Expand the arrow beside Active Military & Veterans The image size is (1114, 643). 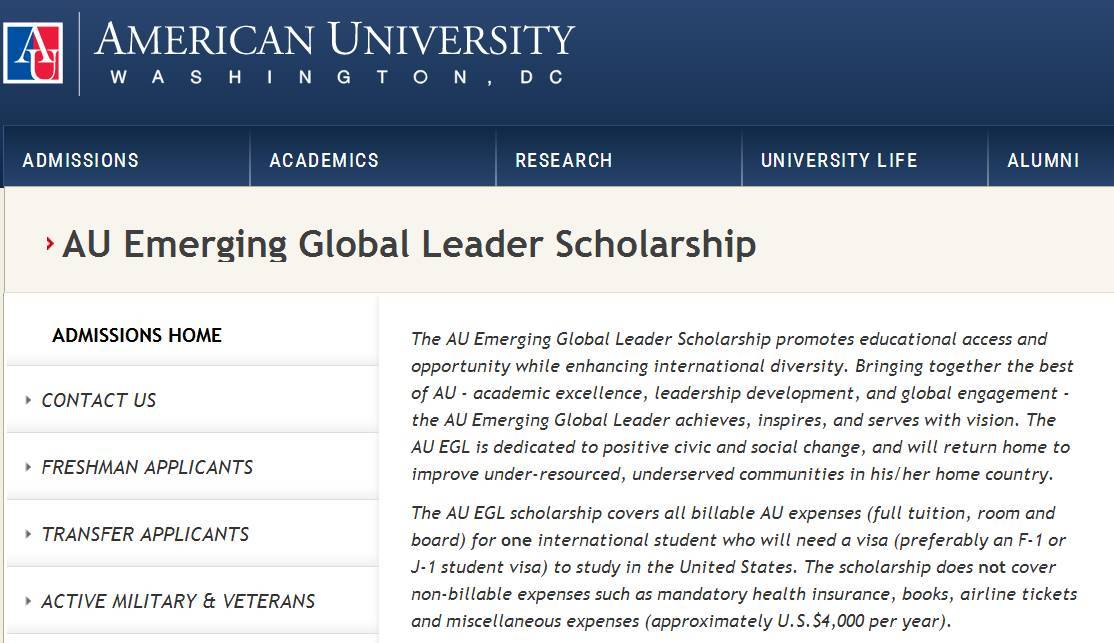[x=28, y=600]
